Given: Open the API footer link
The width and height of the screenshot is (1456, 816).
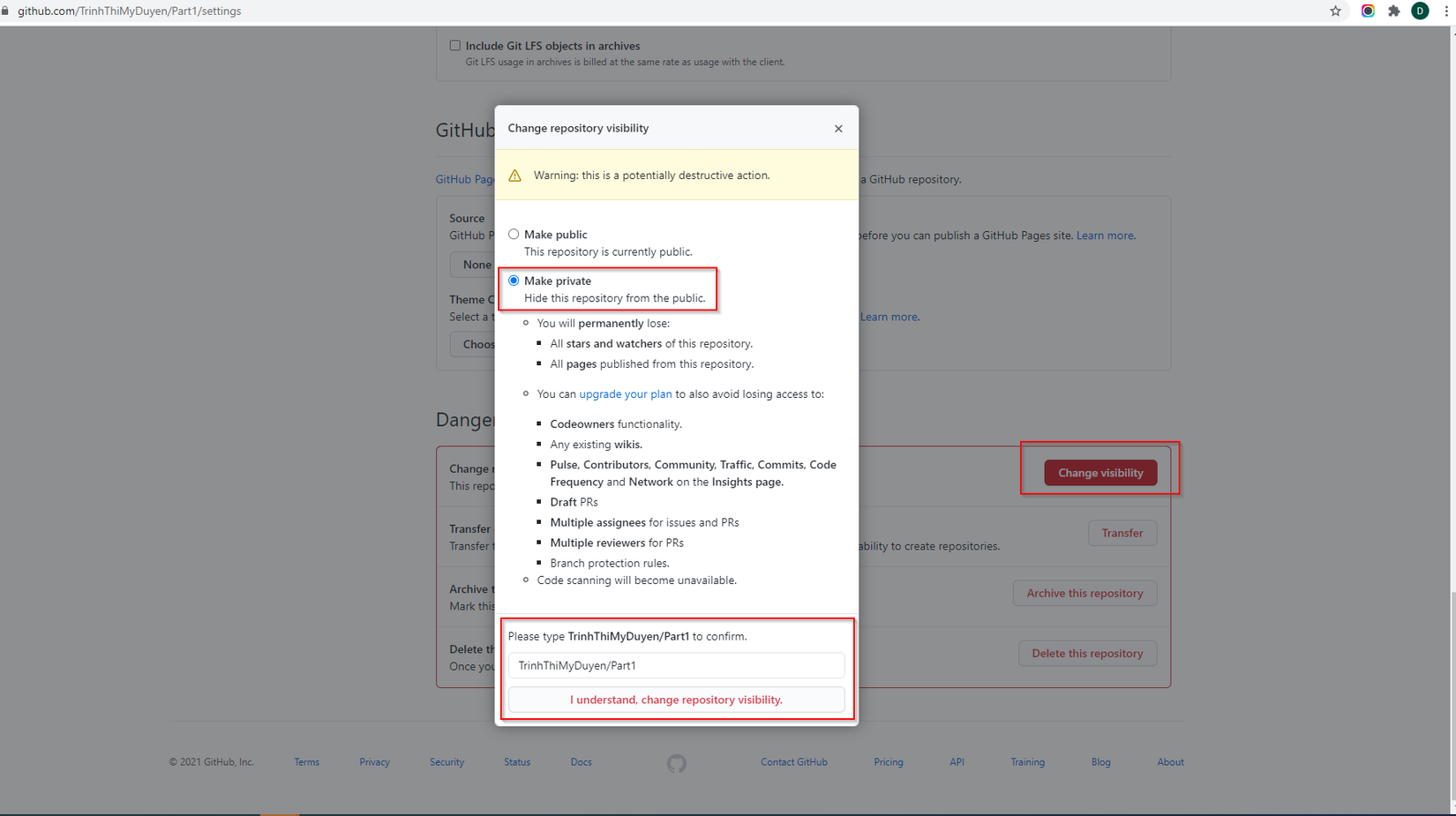Looking at the screenshot, I should 957,762.
